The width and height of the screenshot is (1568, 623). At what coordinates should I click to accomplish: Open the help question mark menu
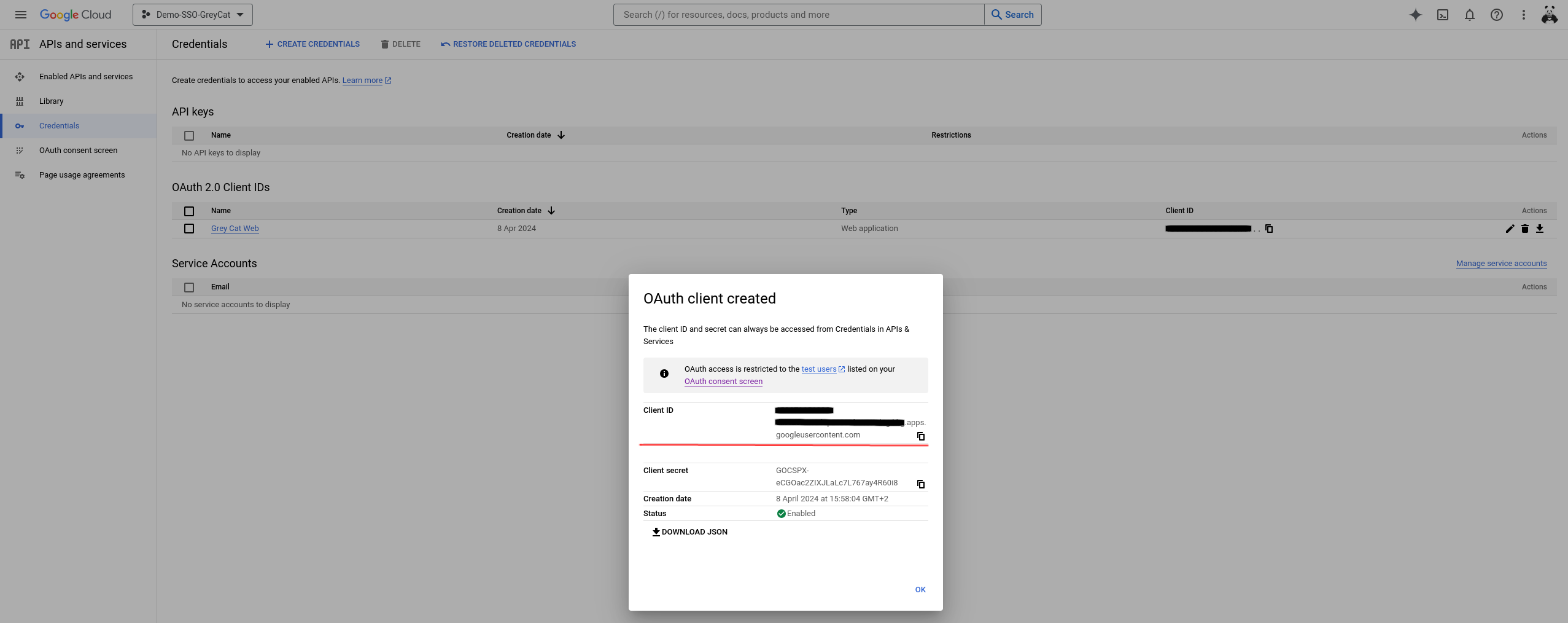[1497, 15]
